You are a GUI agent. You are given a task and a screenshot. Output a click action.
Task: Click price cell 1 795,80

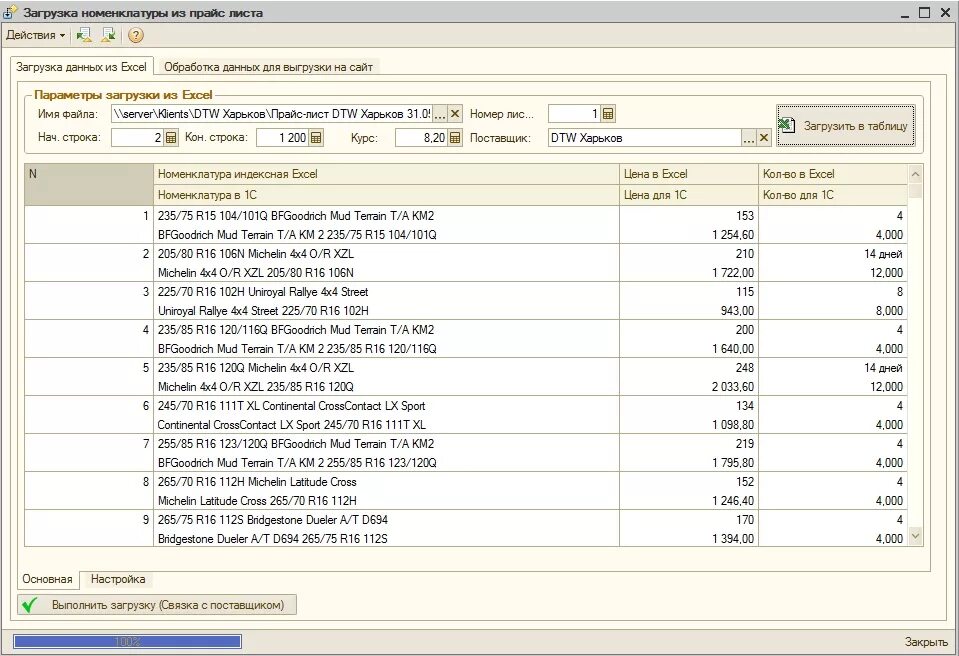tap(689, 463)
